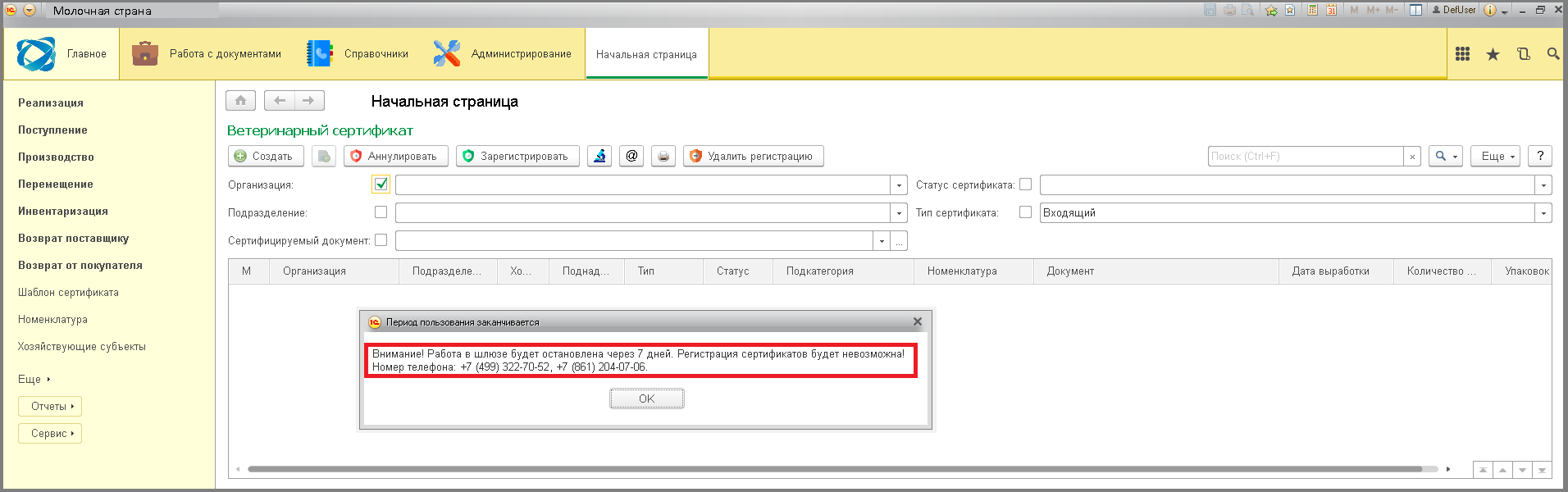The width and height of the screenshot is (1568, 492).
Task: Open the info button in title bar
Action: [x=1490, y=11]
